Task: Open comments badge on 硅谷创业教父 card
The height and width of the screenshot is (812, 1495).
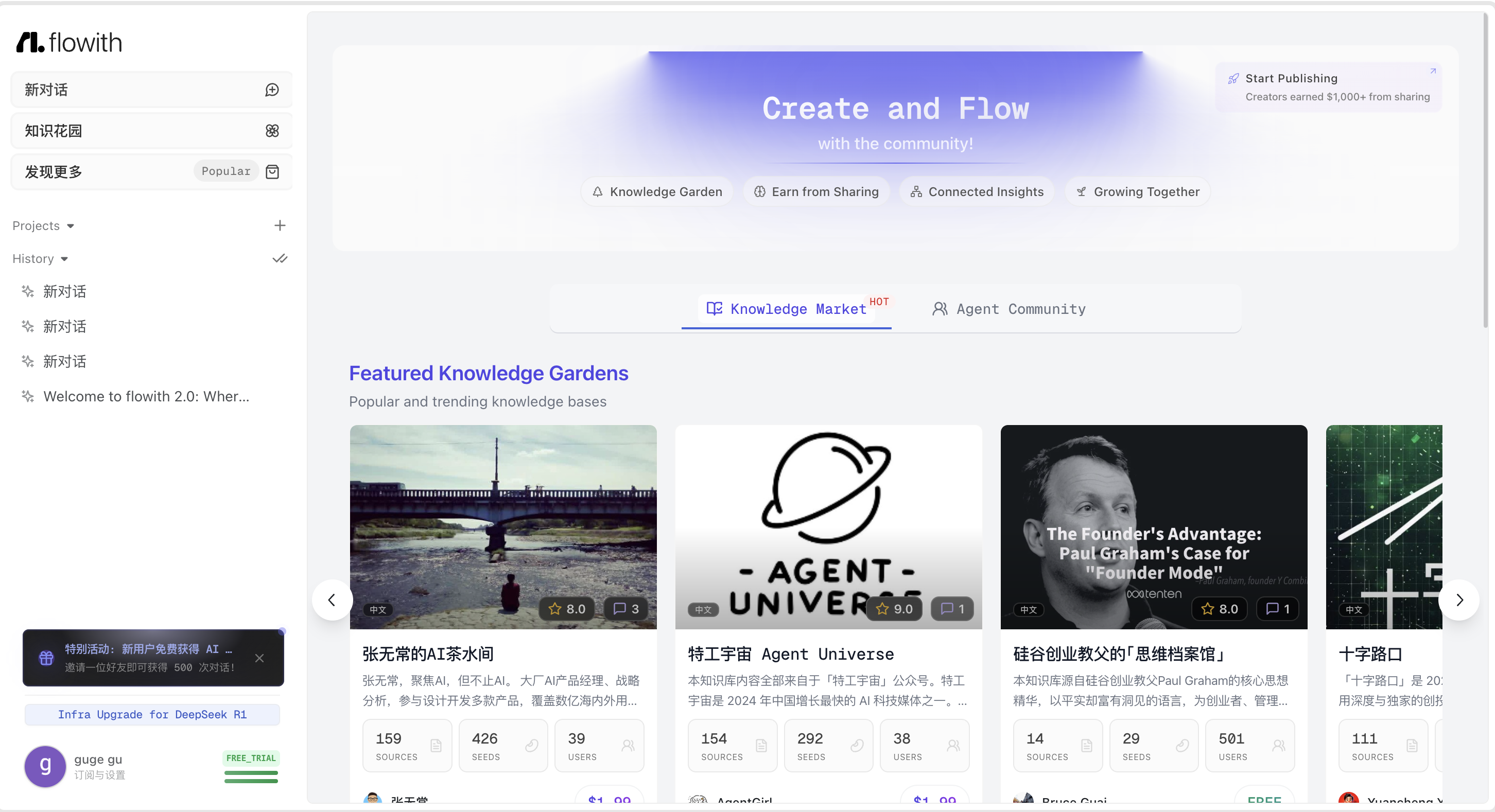Action: pos(1278,609)
